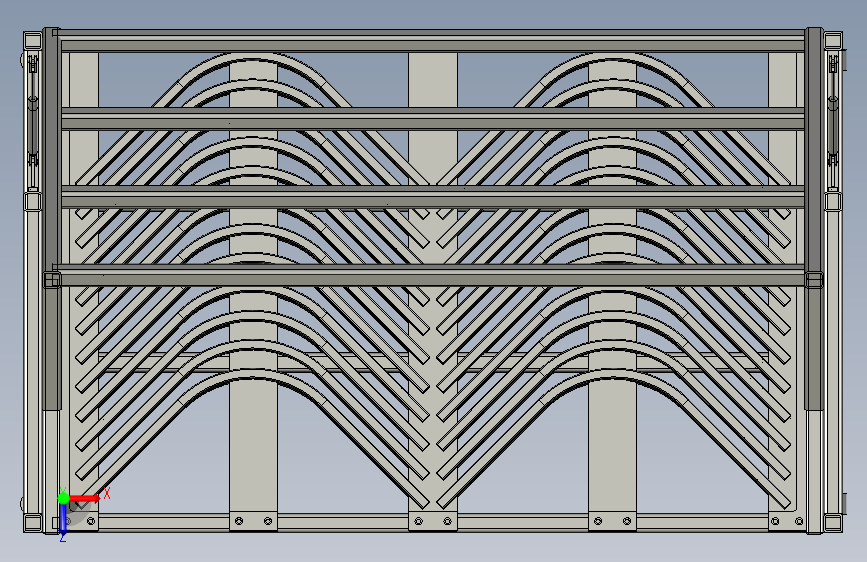
Task: Click the green Y axis dot of triad
Action: click(x=64, y=498)
